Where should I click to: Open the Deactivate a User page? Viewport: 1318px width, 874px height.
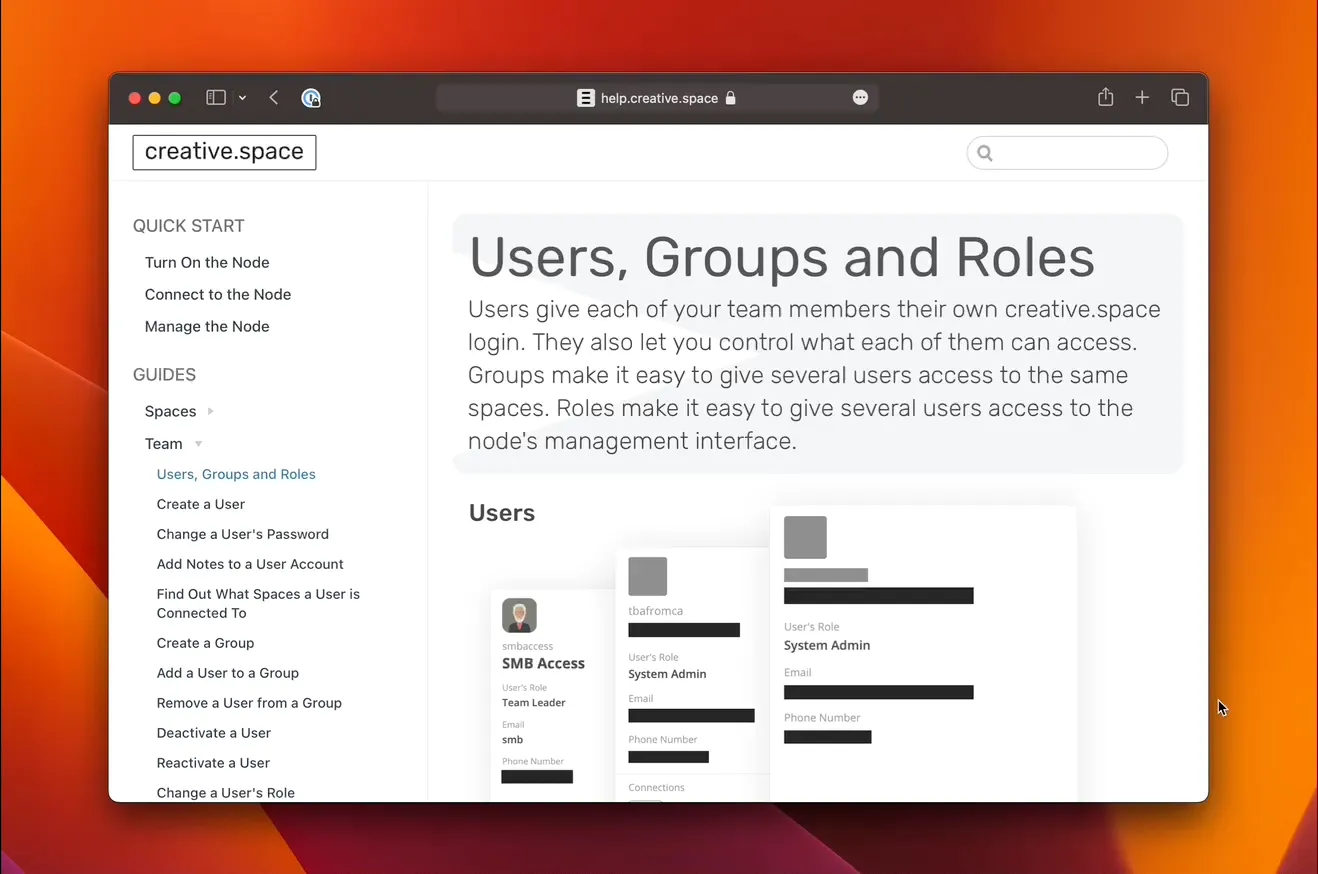(213, 732)
